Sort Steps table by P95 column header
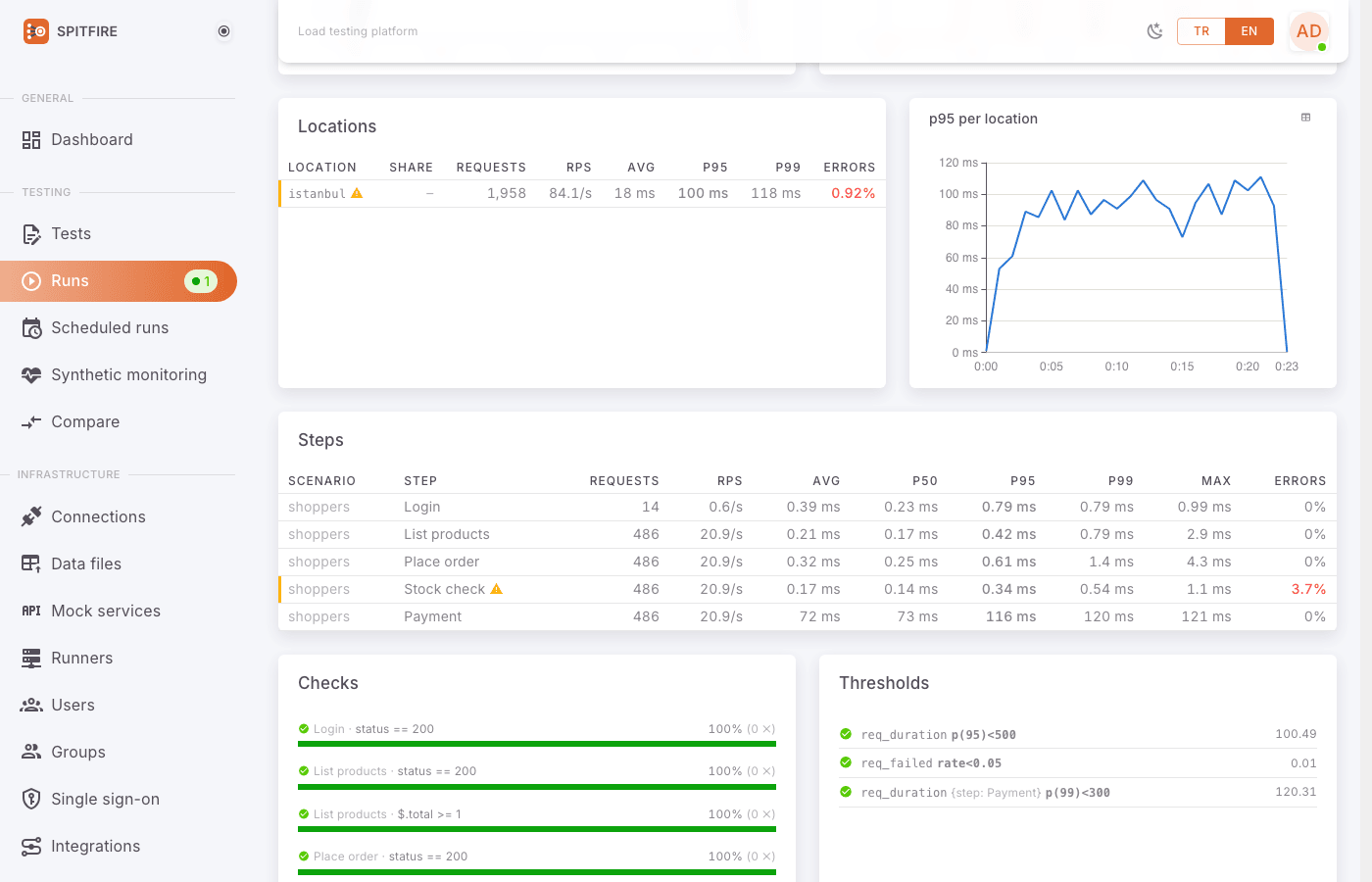1372x882 pixels. pyautogui.click(x=1023, y=481)
